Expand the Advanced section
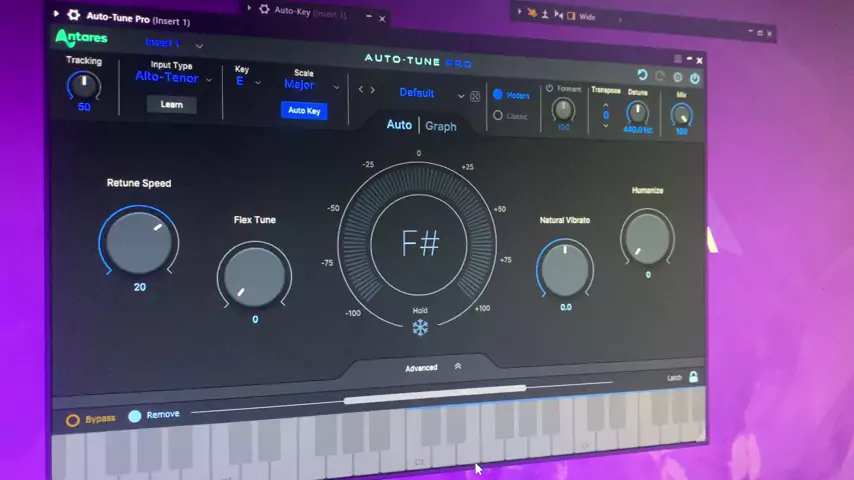Image resolution: width=854 pixels, height=480 pixels. (x=433, y=368)
